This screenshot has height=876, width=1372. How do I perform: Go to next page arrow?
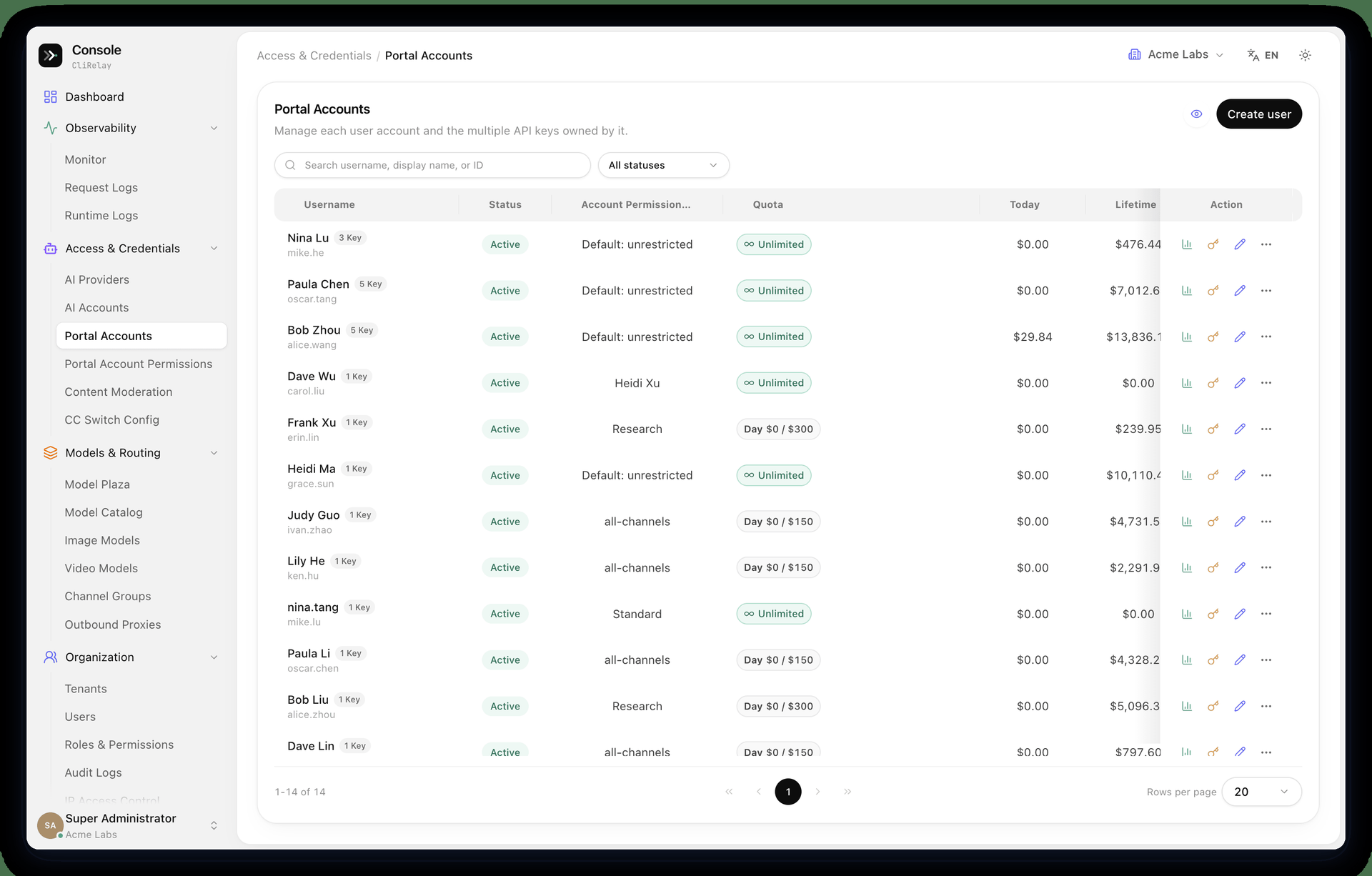(x=818, y=792)
